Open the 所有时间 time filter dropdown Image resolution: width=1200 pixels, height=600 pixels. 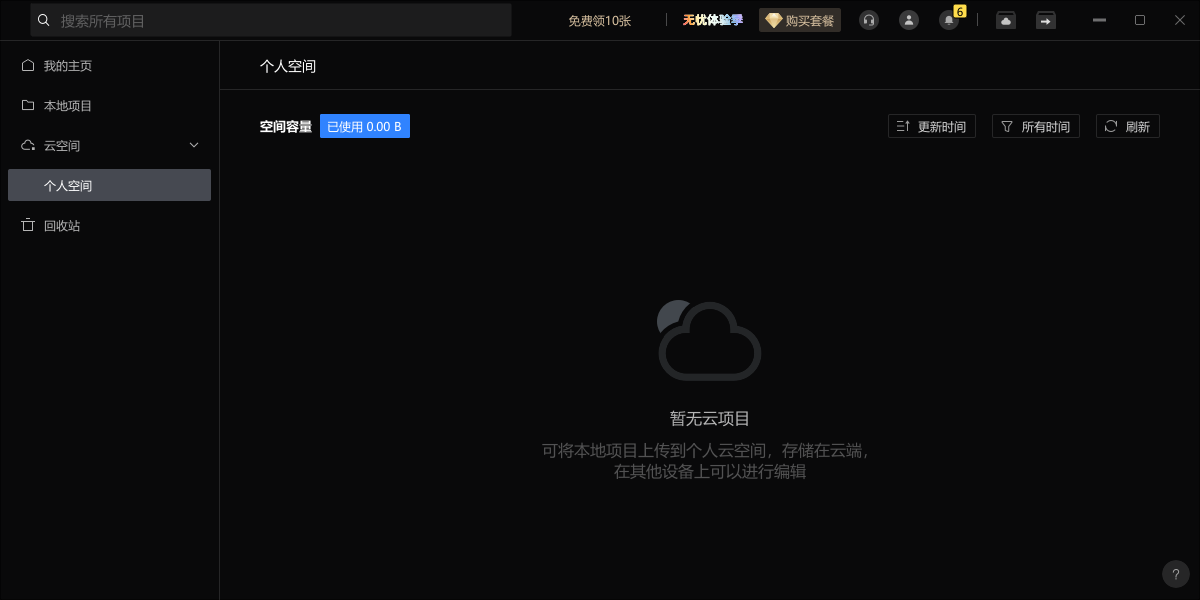(x=1036, y=125)
